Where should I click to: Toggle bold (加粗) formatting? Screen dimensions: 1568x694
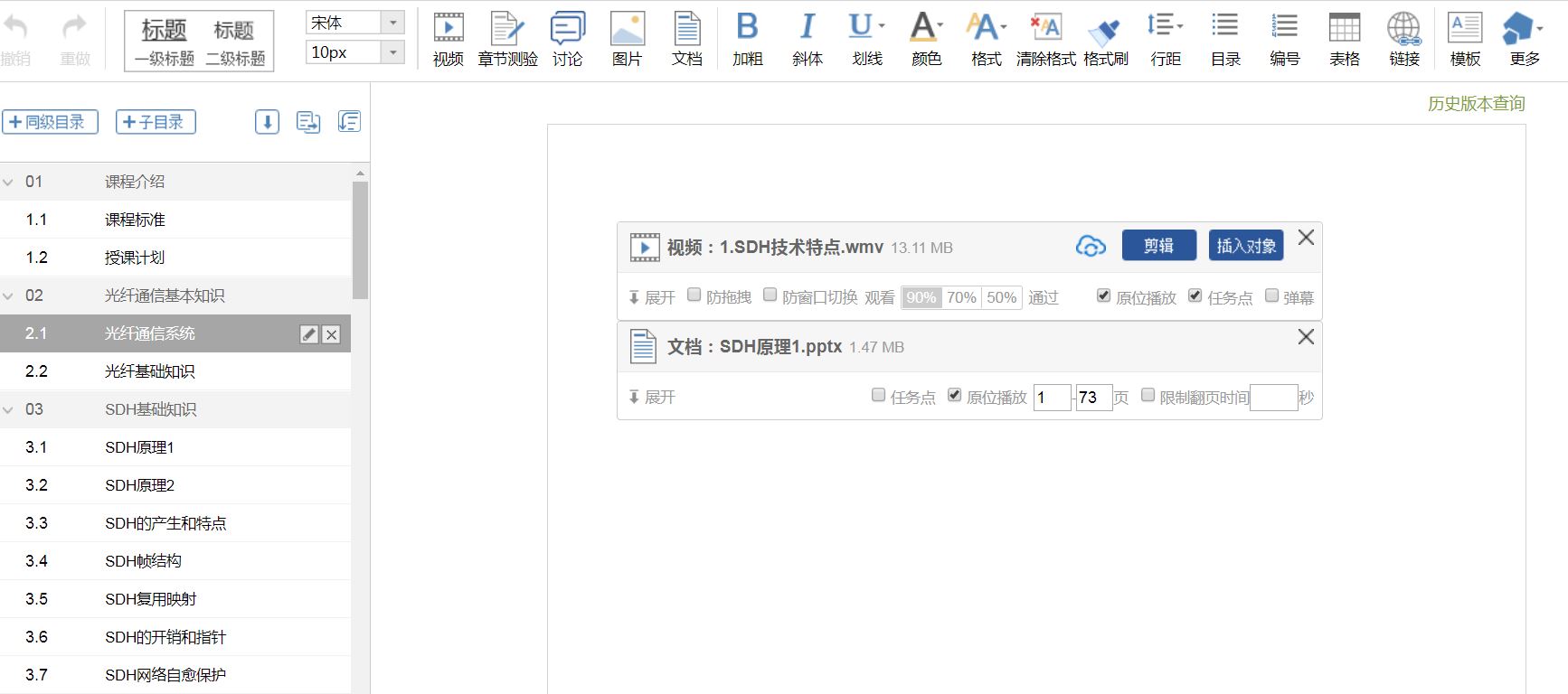pyautogui.click(x=748, y=40)
